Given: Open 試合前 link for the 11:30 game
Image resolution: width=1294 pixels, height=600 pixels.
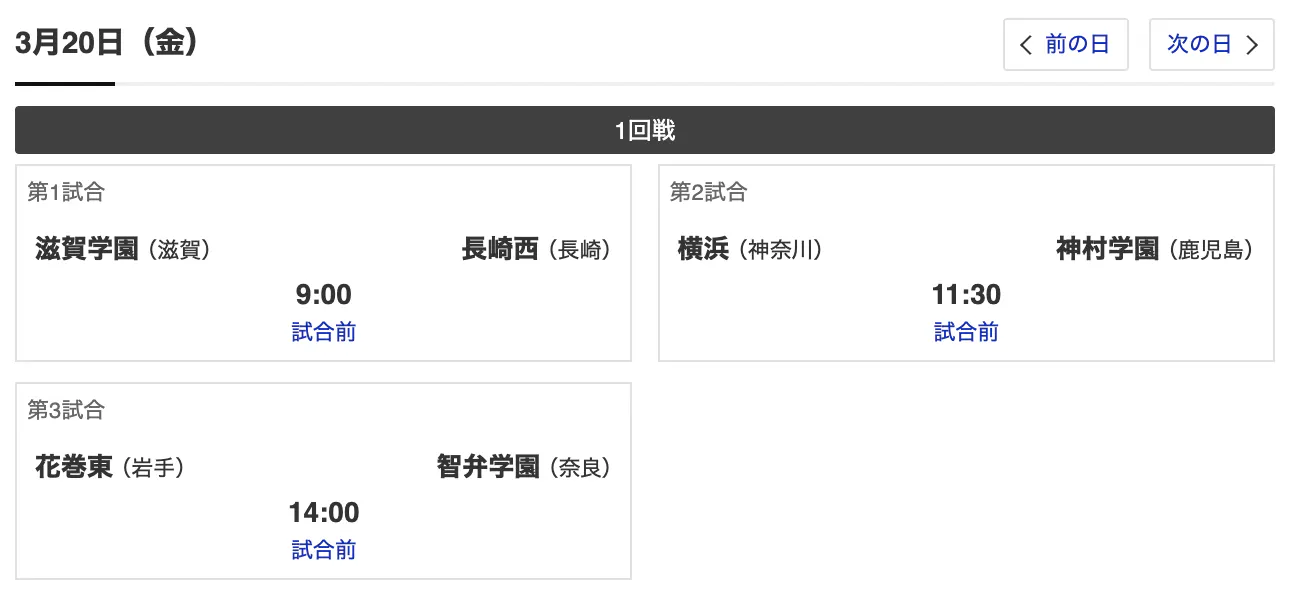Looking at the screenshot, I should point(966,332).
